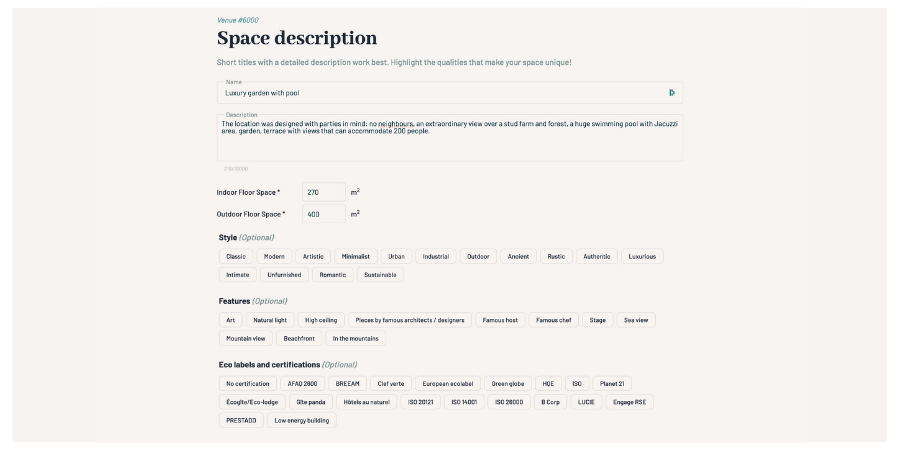Edit the Indoor Floor Space value
The height and width of the screenshot is (450, 900).
coord(324,192)
